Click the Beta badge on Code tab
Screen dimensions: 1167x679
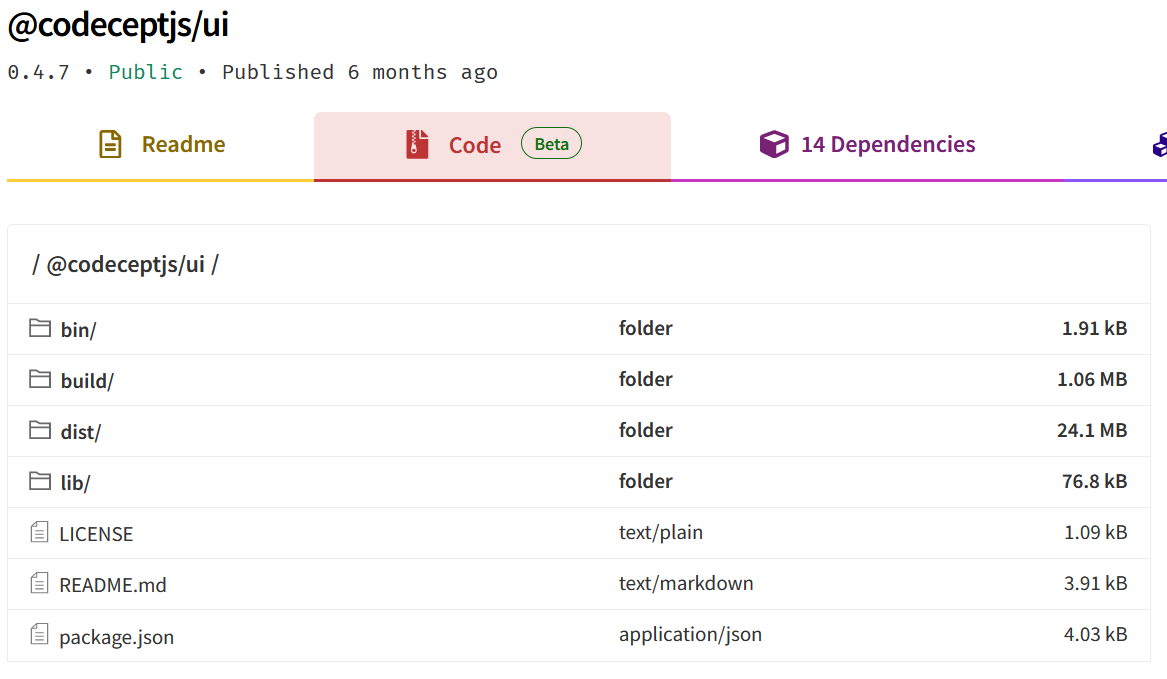point(551,144)
